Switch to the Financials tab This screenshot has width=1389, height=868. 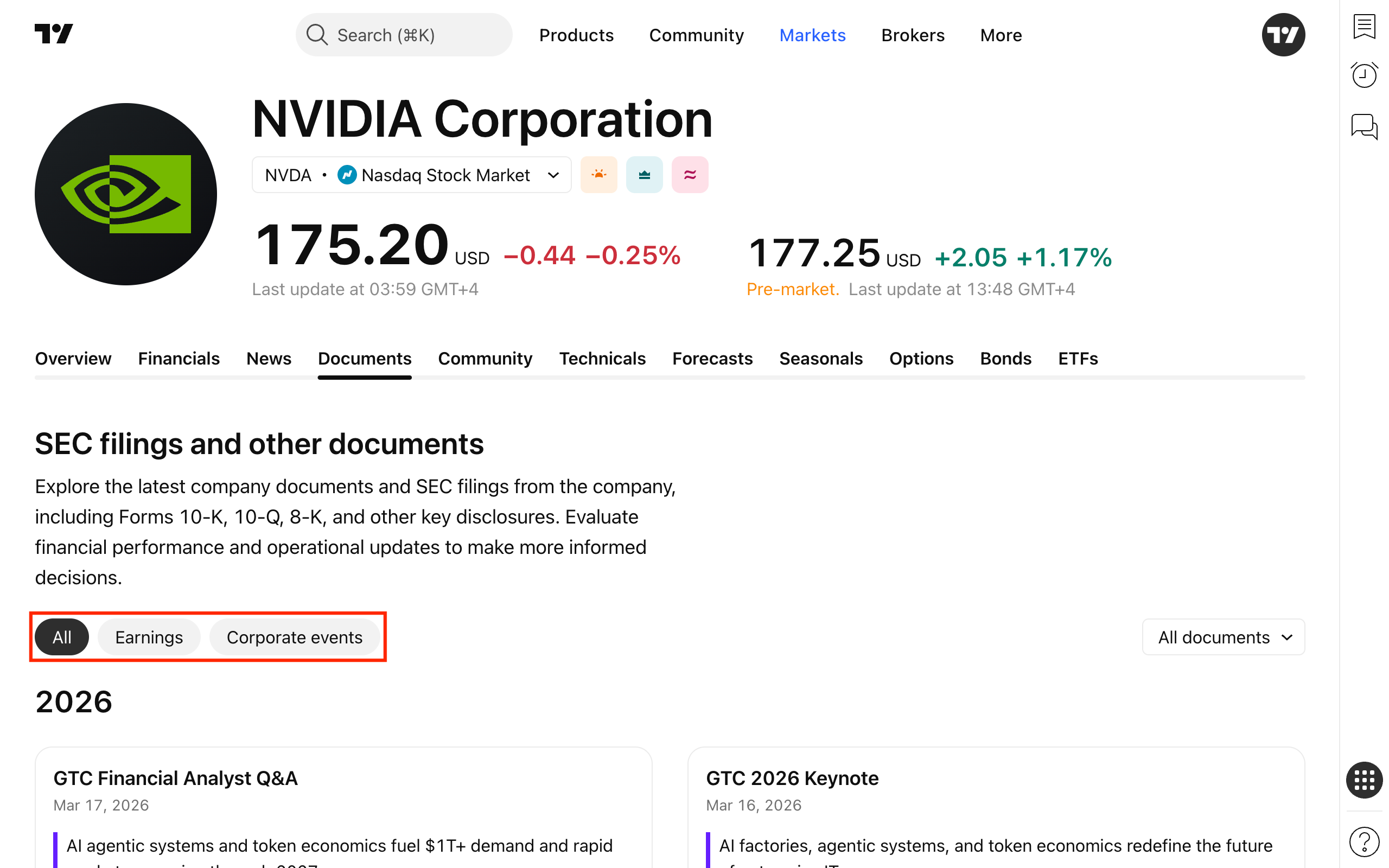click(x=179, y=358)
